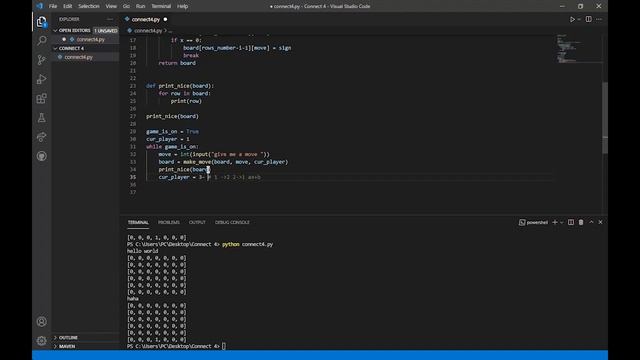
Task: Open the Help menu
Action: pos(182,6)
